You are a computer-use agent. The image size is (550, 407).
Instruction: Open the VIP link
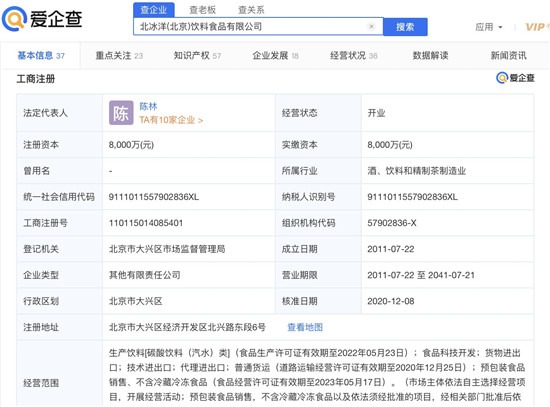tap(537, 27)
